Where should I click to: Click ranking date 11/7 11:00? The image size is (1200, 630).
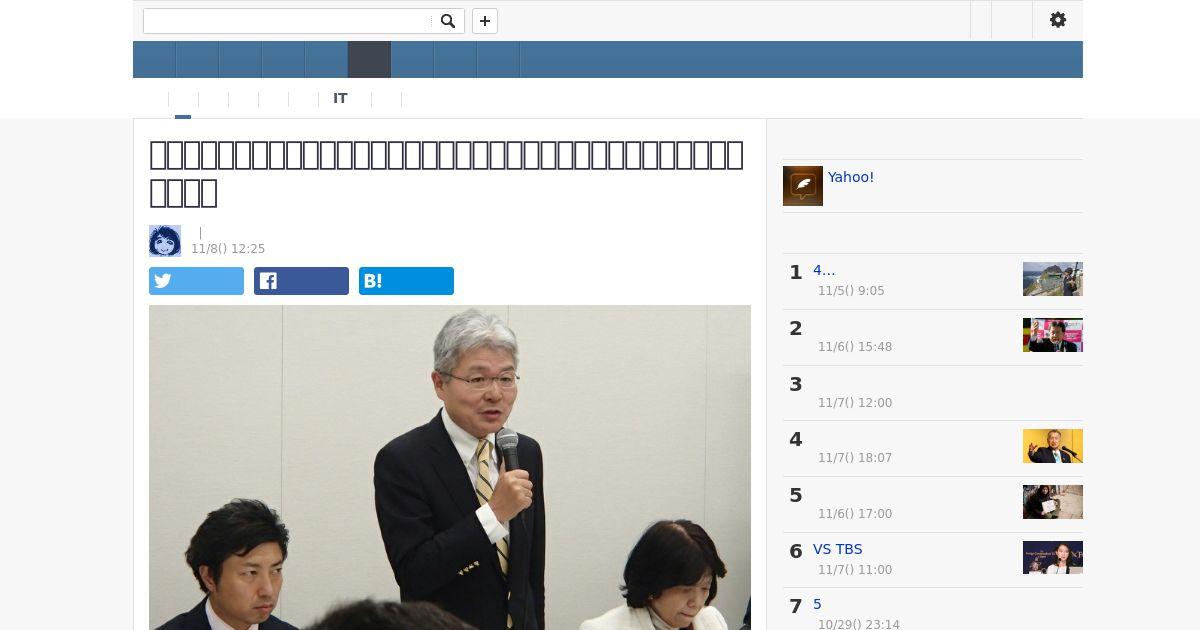tap(855, 570)
